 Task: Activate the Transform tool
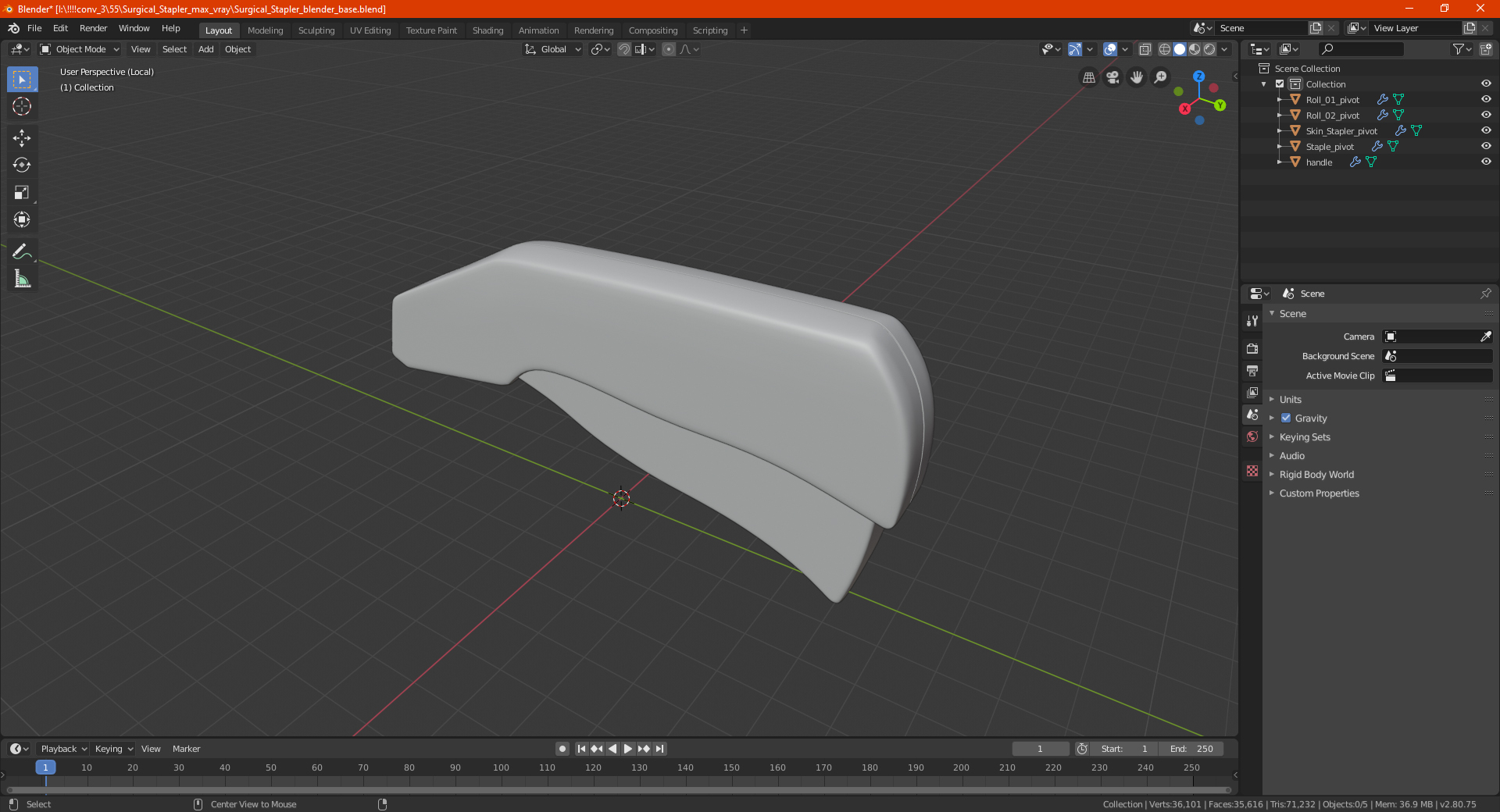[x=22, y=219]
